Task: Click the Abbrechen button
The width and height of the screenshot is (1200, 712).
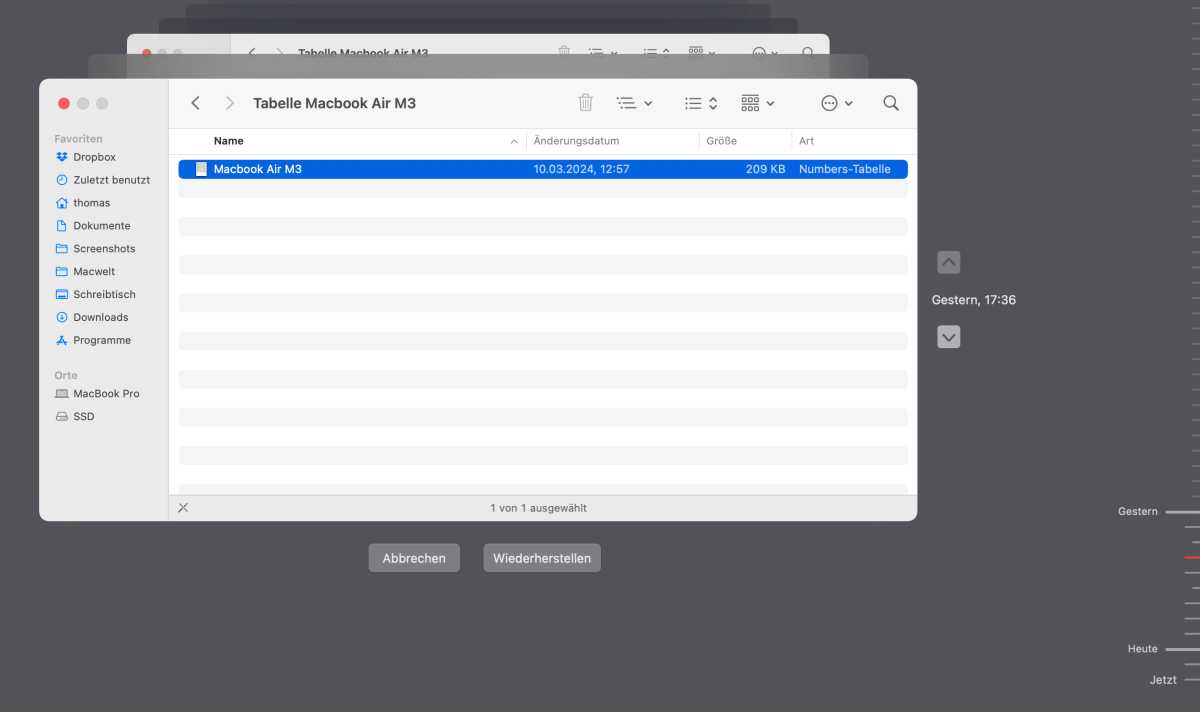Action: point(414,558)
